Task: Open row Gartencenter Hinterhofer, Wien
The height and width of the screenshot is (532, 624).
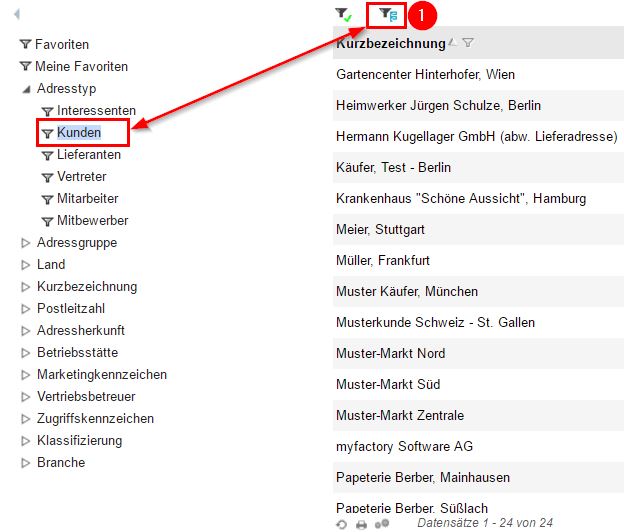Action: [x=478, y=74]
